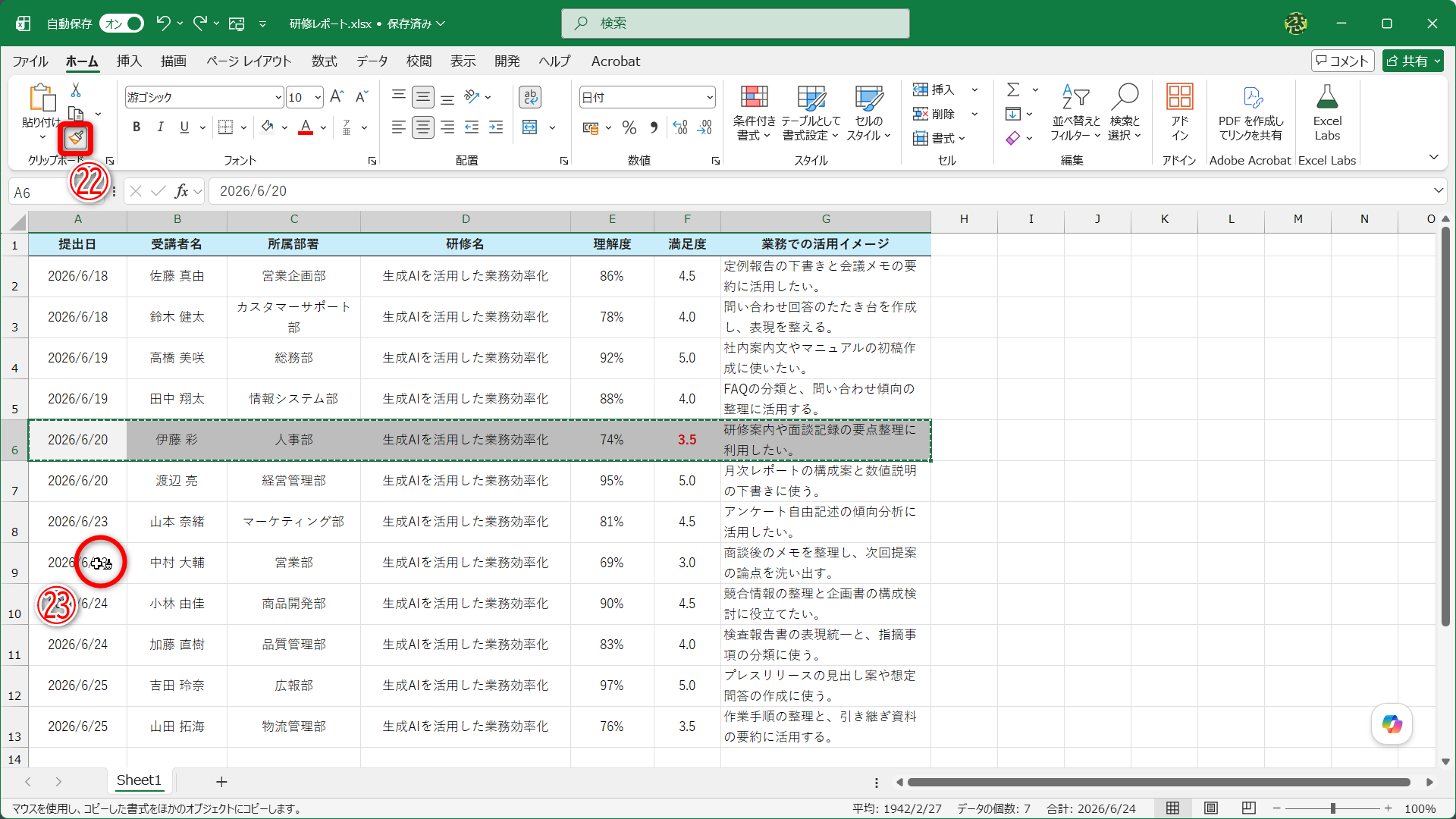Toggle center horizontal alignment
Viewport: 1456px width, 819px height.
(x=423, y=127)
